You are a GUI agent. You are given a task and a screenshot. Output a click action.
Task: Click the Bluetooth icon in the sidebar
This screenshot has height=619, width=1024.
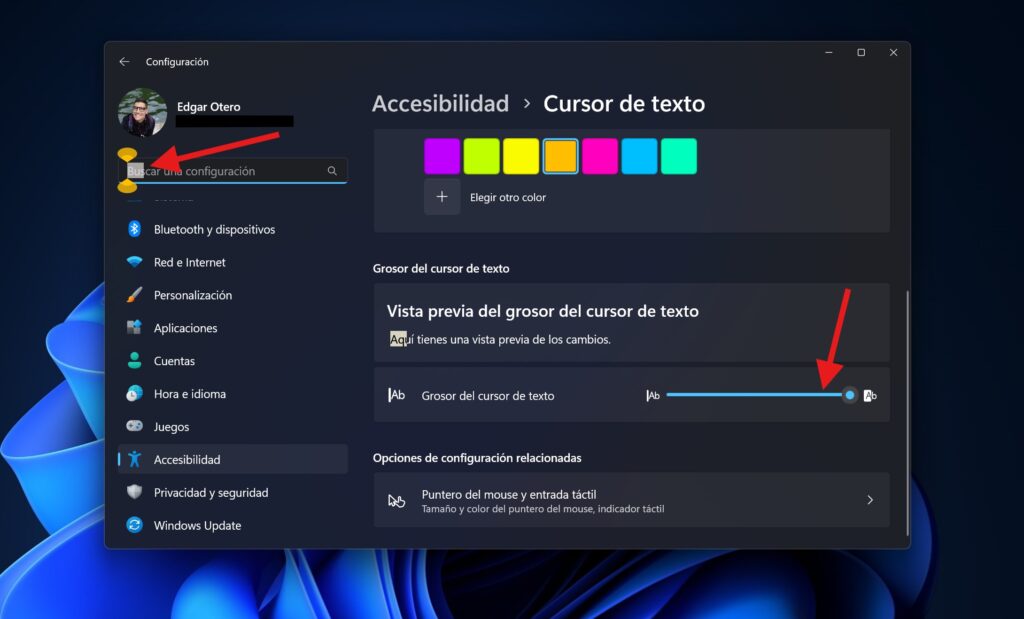pyautogui.click(x=135, y=229)
